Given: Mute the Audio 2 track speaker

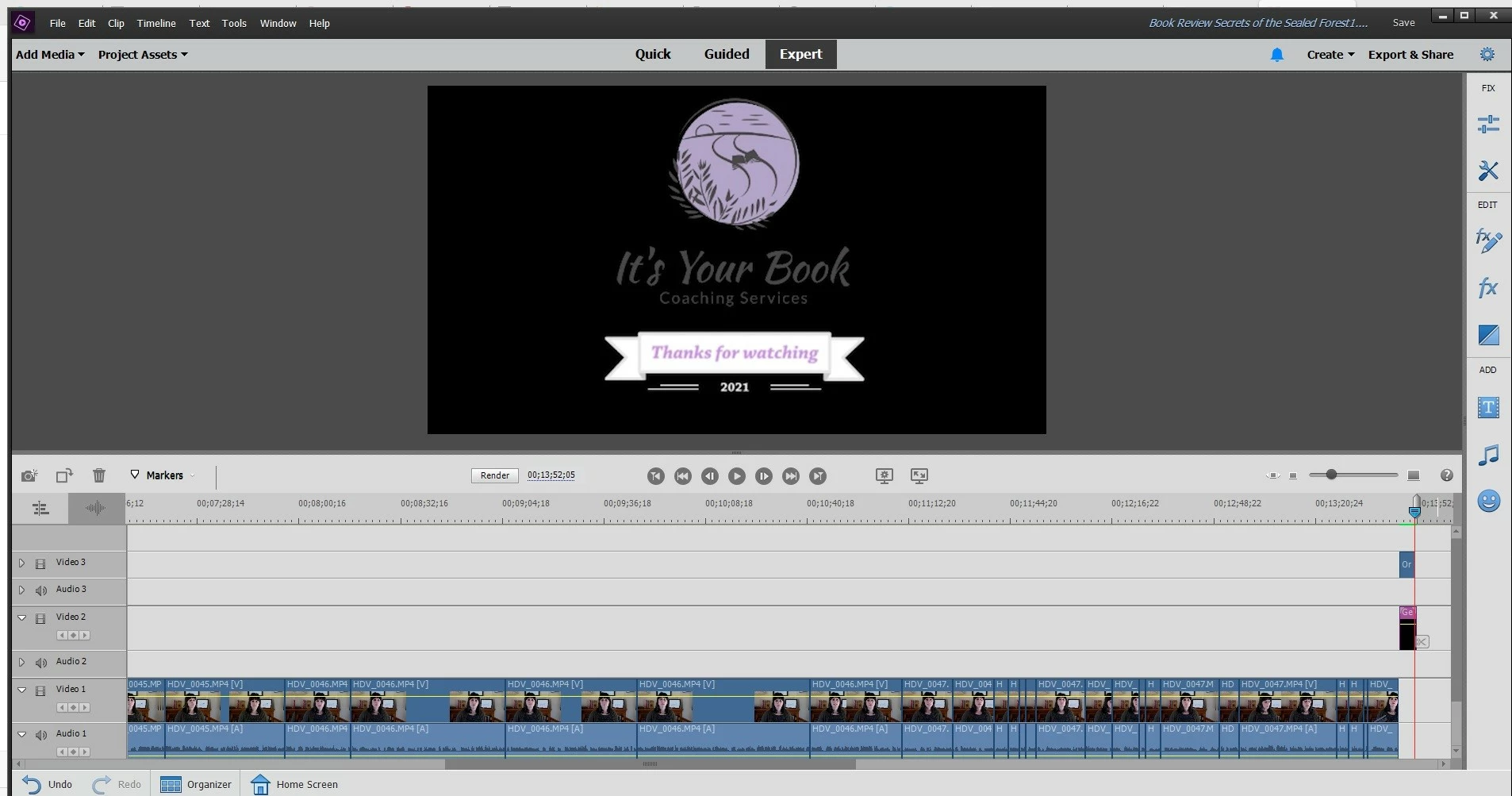Looking at the screenshot, I should [41, 663].
